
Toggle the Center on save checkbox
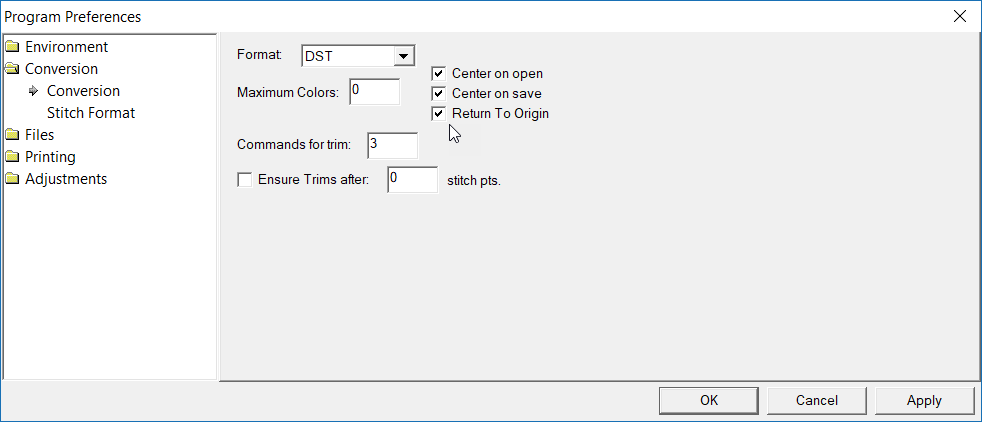(438, 93)
